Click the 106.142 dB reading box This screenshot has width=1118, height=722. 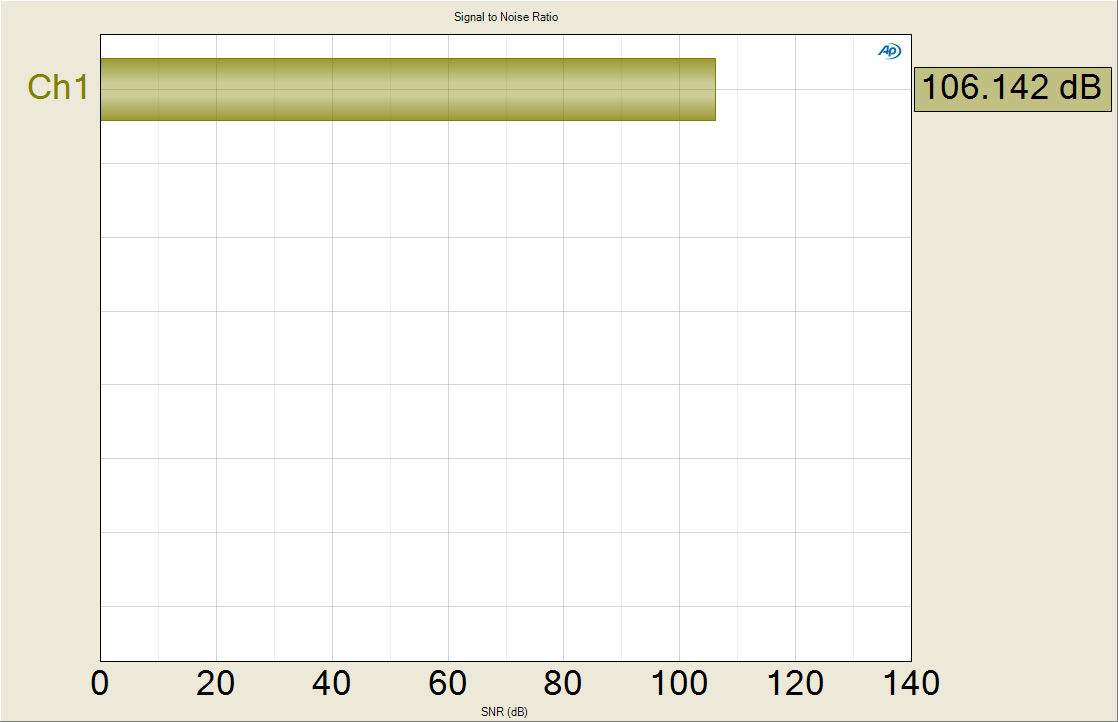[x=1012, y=89]
